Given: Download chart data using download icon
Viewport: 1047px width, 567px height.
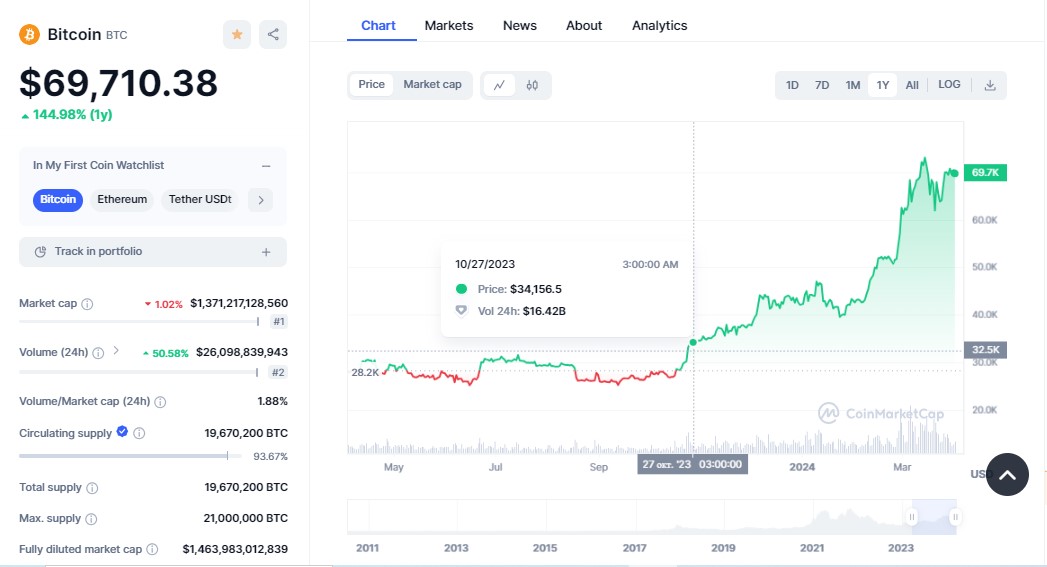Looking at the screenshot, I should (990, 85).
